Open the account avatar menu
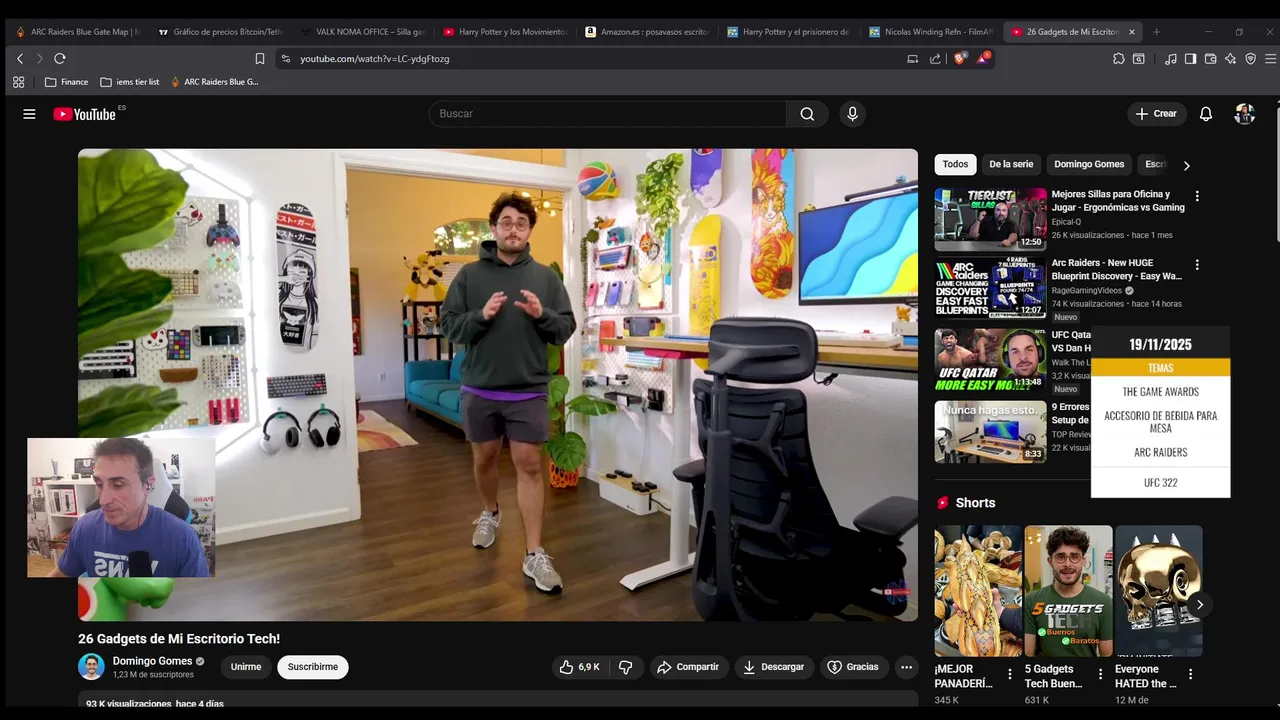Viewport: 1280px width, 720px height. pyautogui.click(x=1244, y=114)
